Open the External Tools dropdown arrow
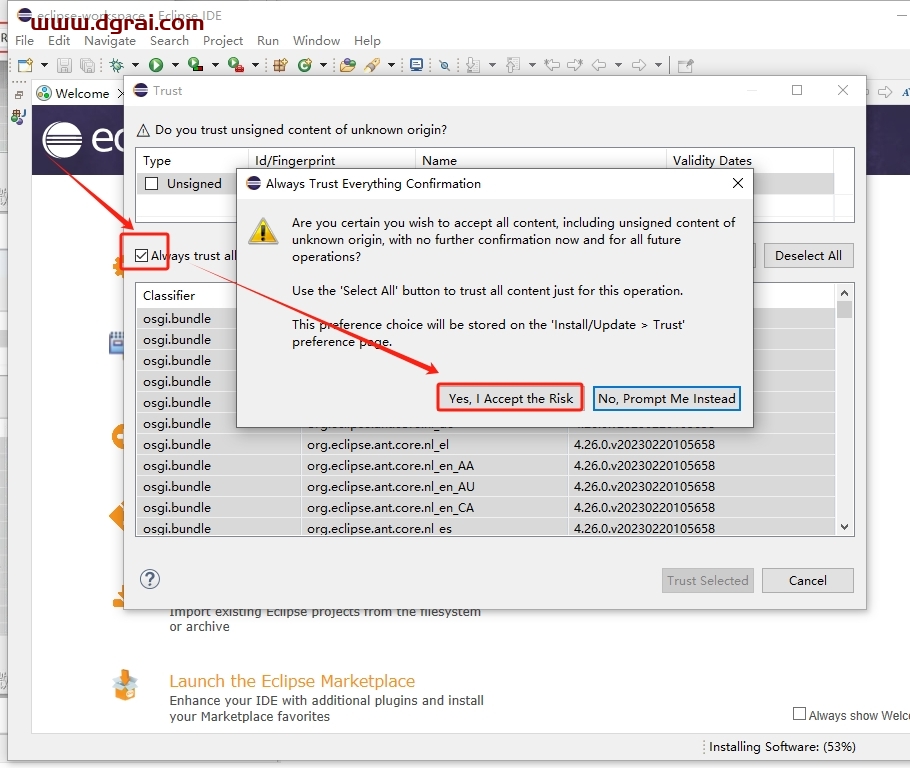910x768 pixels. coord(255,65)
